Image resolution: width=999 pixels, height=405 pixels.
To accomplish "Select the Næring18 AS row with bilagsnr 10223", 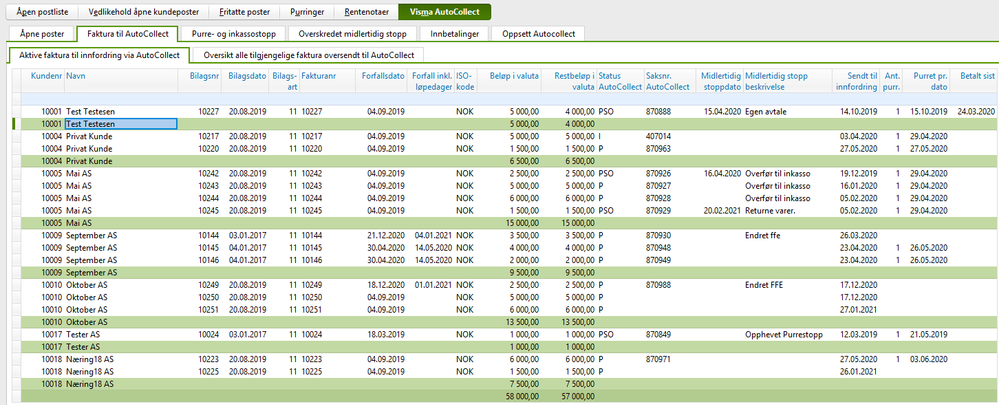I will 510,359.
